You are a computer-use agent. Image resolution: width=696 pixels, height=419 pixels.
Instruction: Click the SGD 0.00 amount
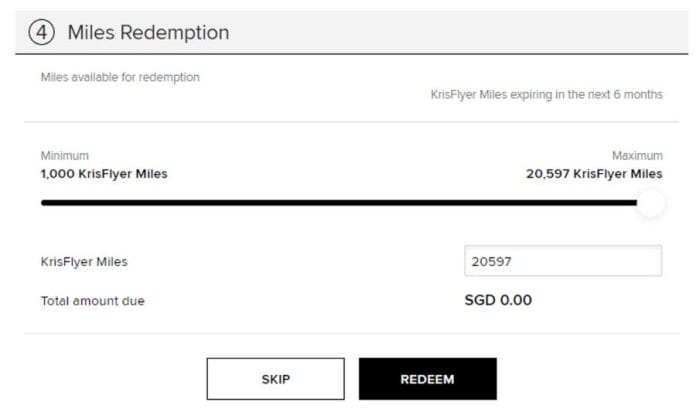pyautogui.click(x=498, y=300)
